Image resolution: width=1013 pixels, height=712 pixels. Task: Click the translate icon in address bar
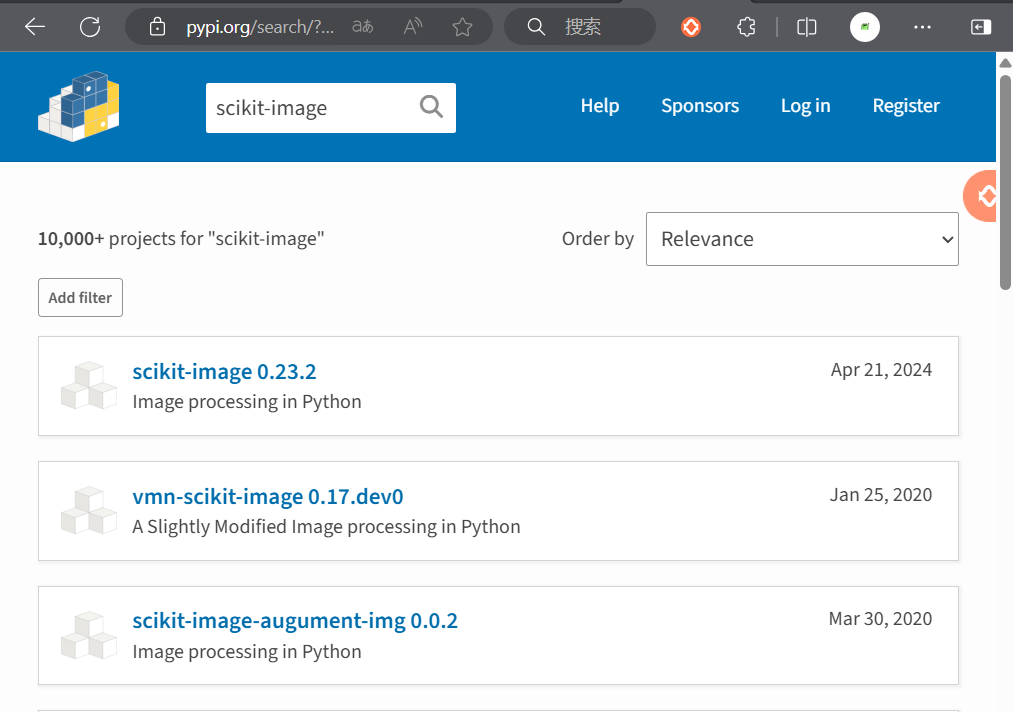point(363,27)
